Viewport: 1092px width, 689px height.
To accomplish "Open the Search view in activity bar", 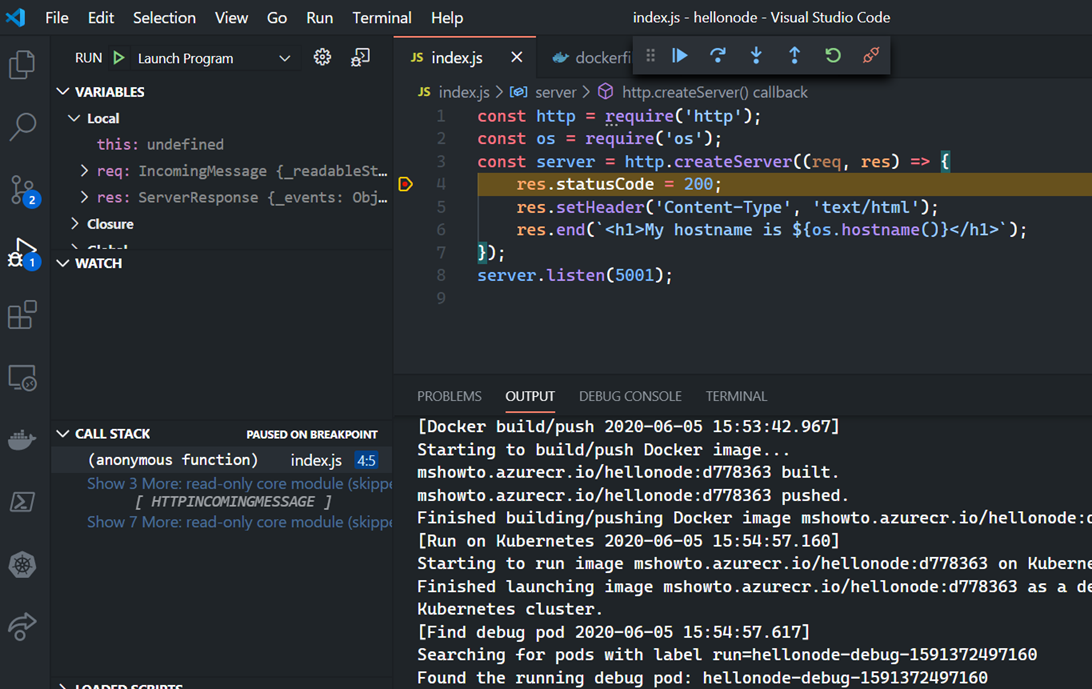I will click(x=22, y=127).
